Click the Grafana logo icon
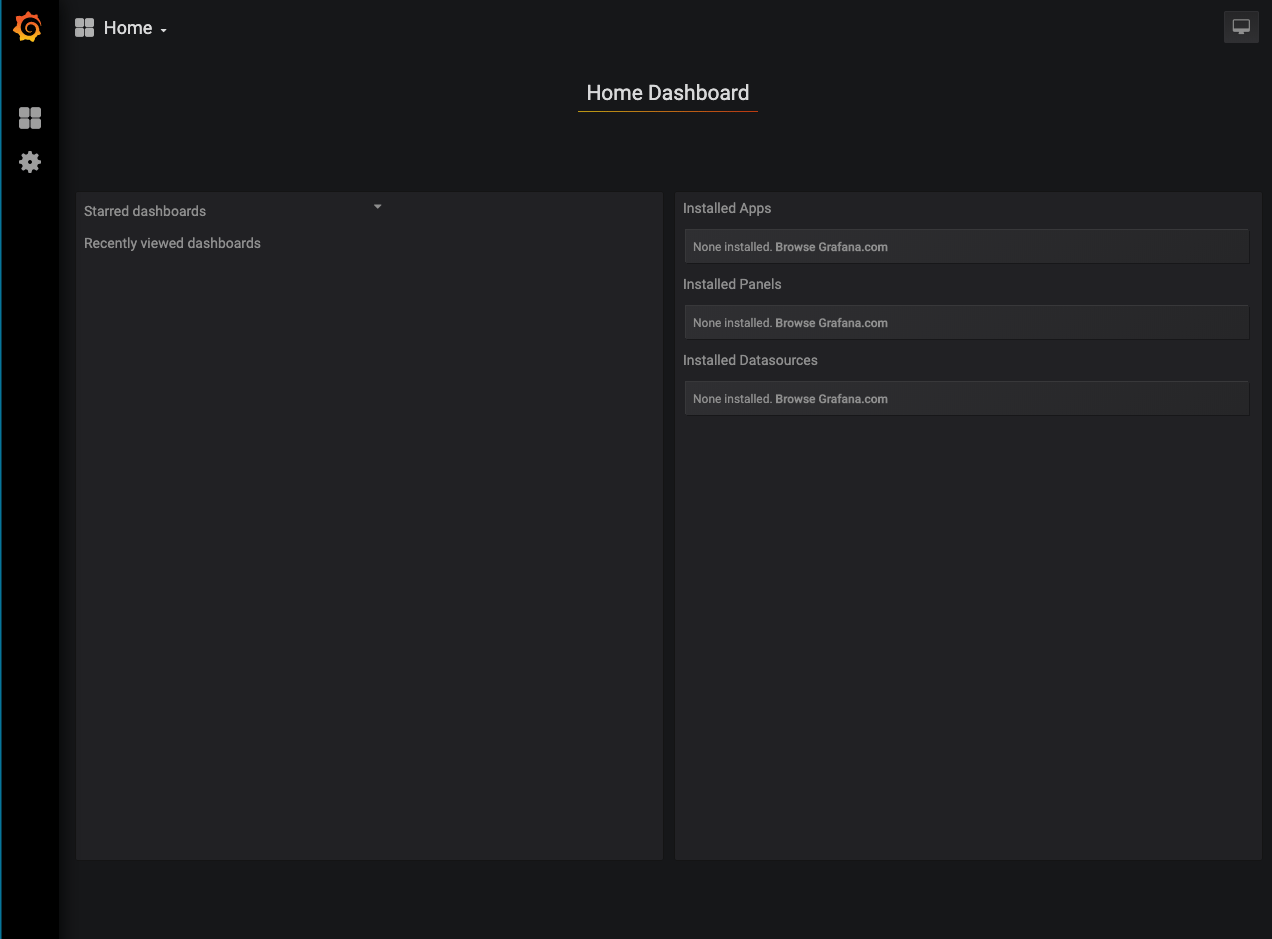The width and height of the screenshot is (1272, 939). [x=28, y=27]
